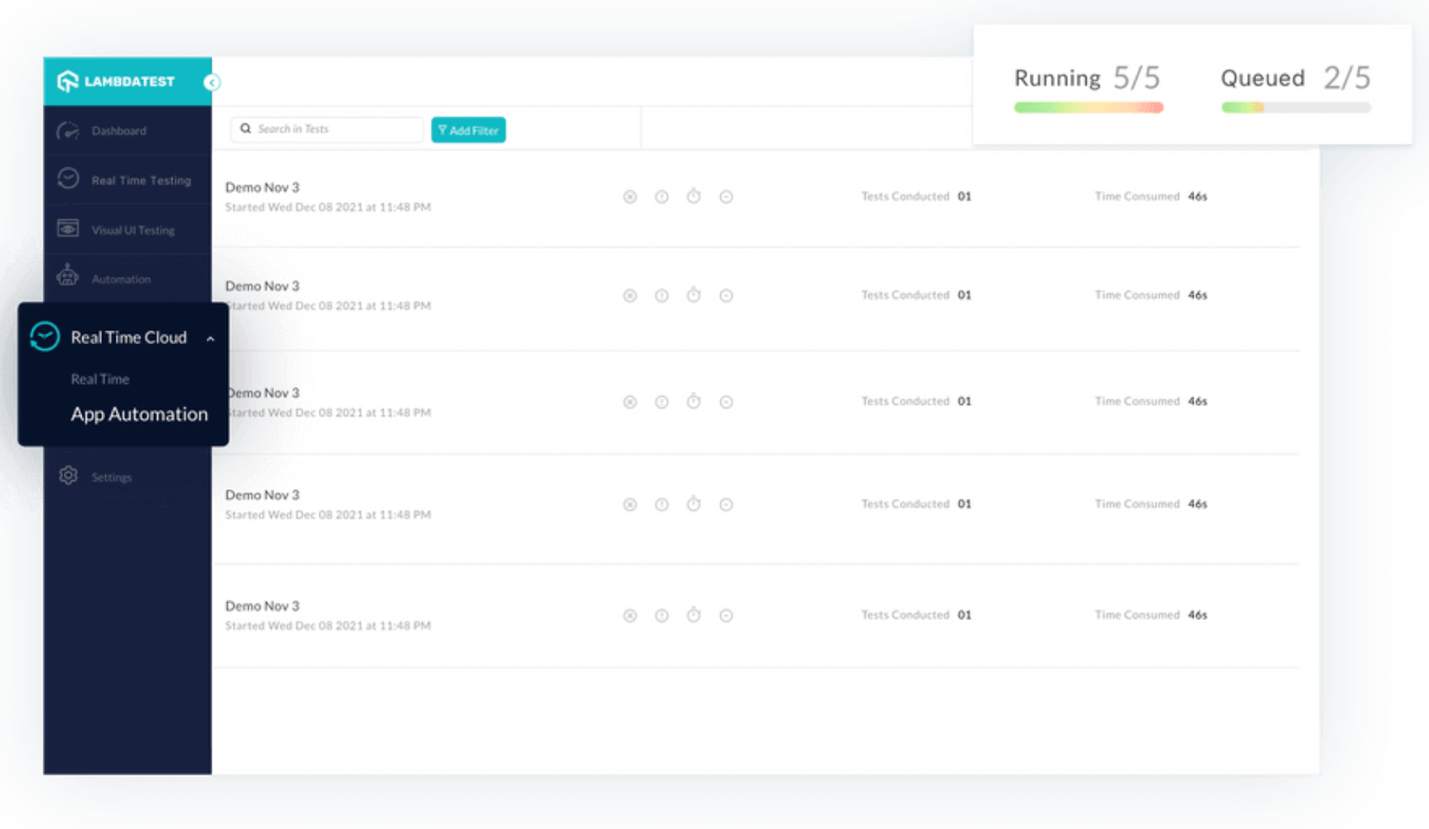This screenshot has height=829, width=1429.
Task: Select Real Time under Real Time Cloud
Action: click(100, 379)
